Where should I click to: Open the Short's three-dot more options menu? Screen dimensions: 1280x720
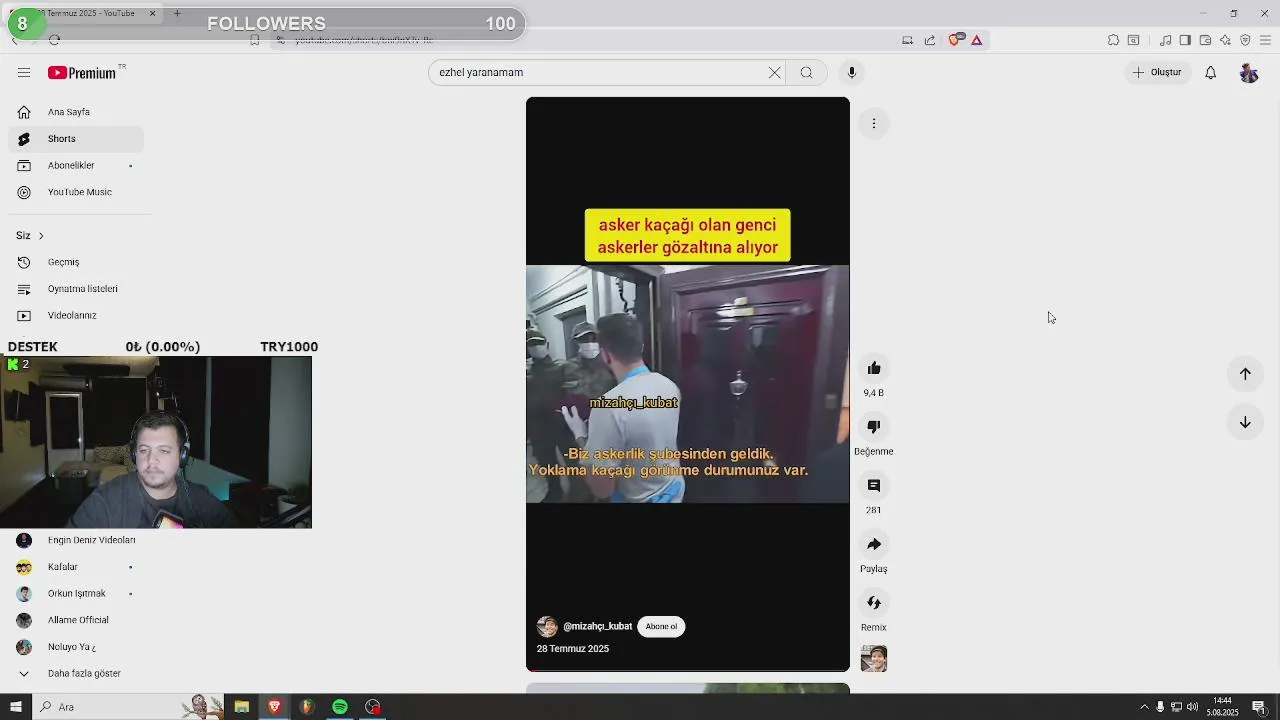874,123
